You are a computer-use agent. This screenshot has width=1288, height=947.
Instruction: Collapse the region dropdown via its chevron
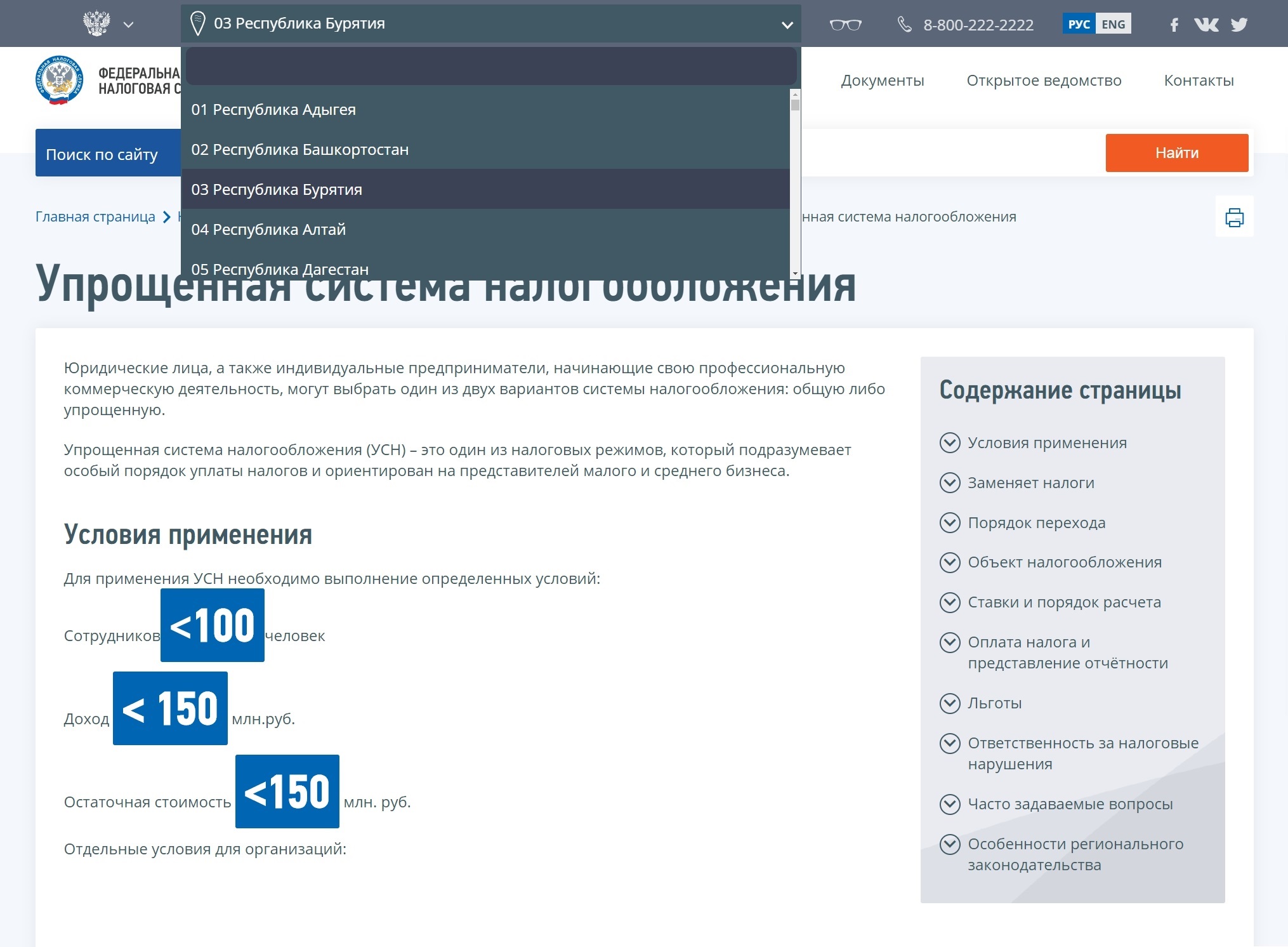[787, 25]
